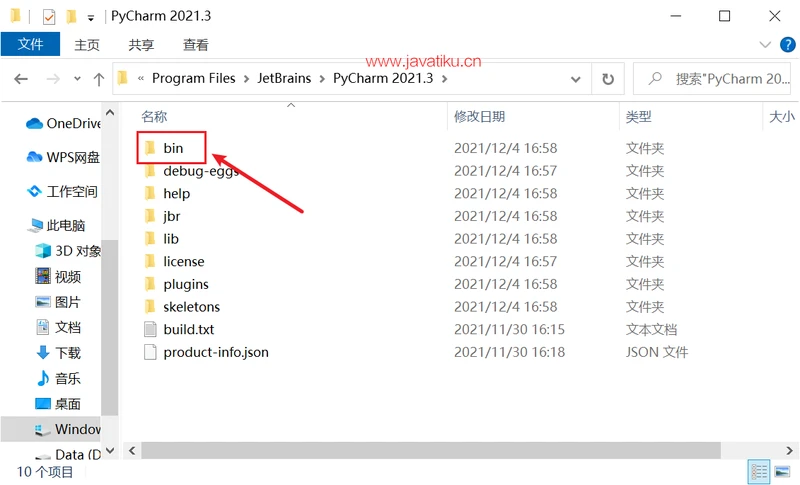The height and width of the screenshot is (485, 800).
Task: Click the Up one level arrow
Action: 98,79
